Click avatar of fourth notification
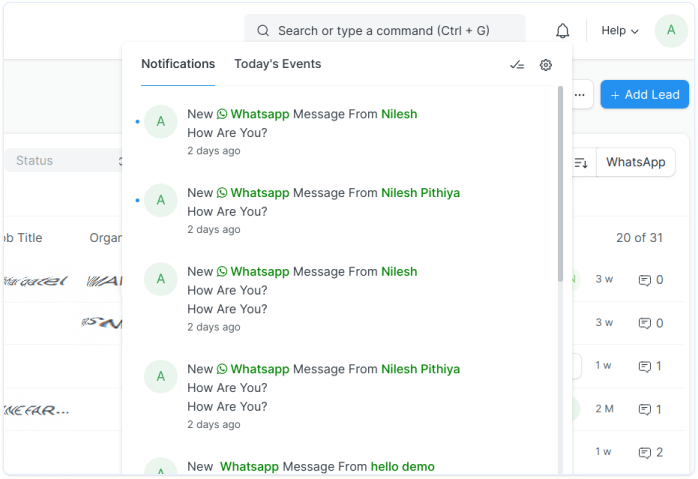Image resolution: width=698 pixels, height=479 pixels. point(161,377)
